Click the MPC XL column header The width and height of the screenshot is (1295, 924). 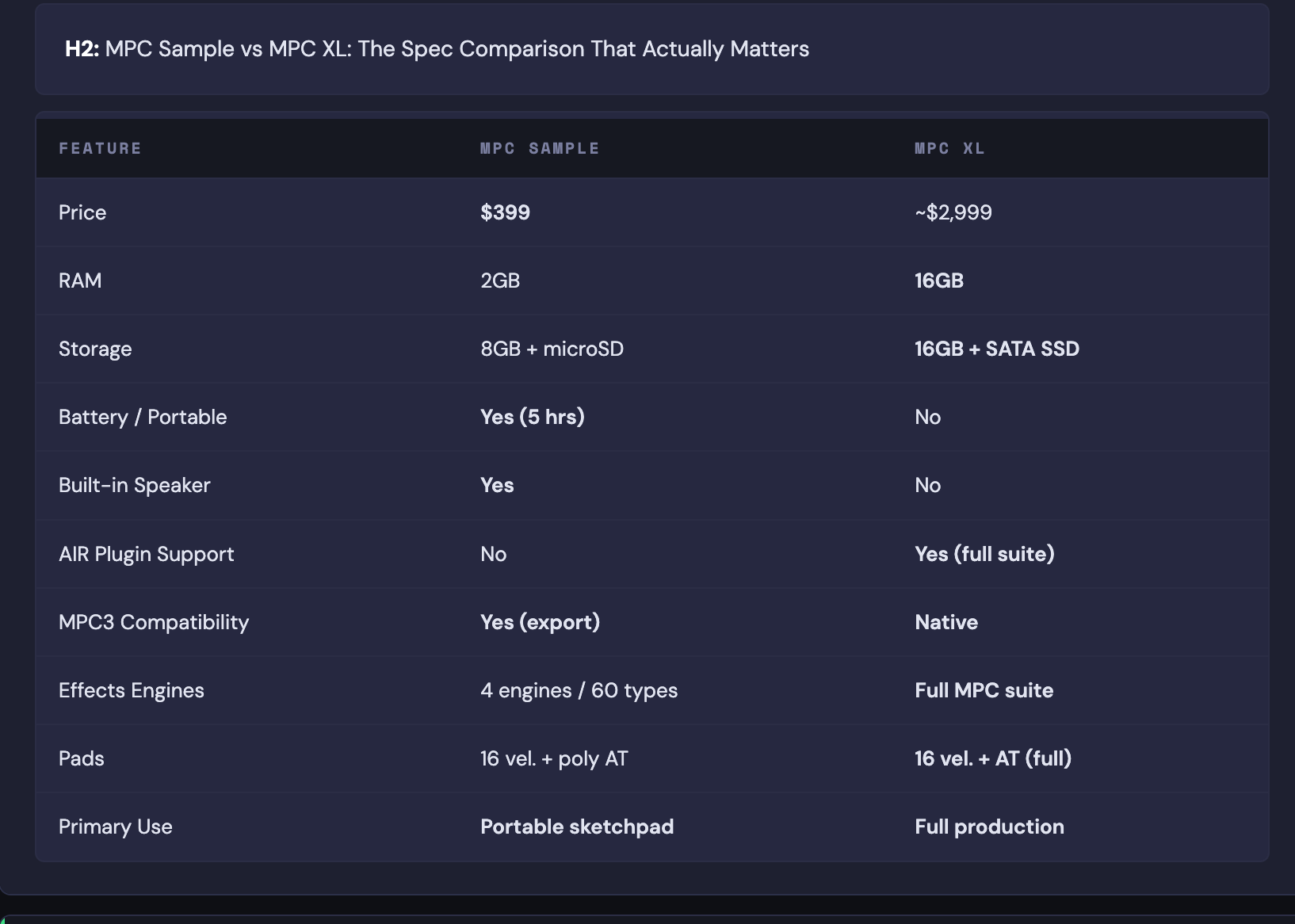click(949, 149)
